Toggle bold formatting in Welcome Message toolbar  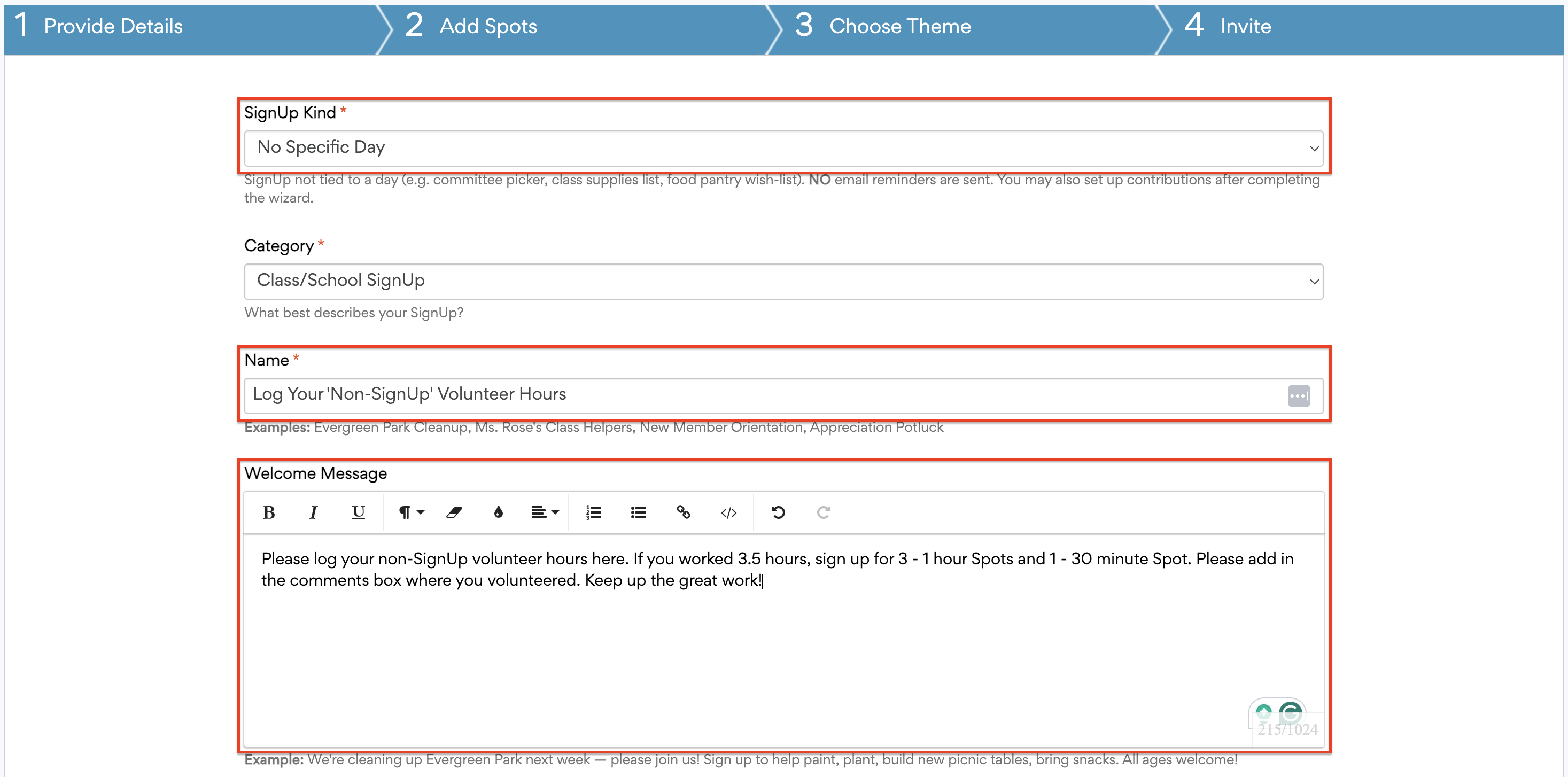pos(268,513)
